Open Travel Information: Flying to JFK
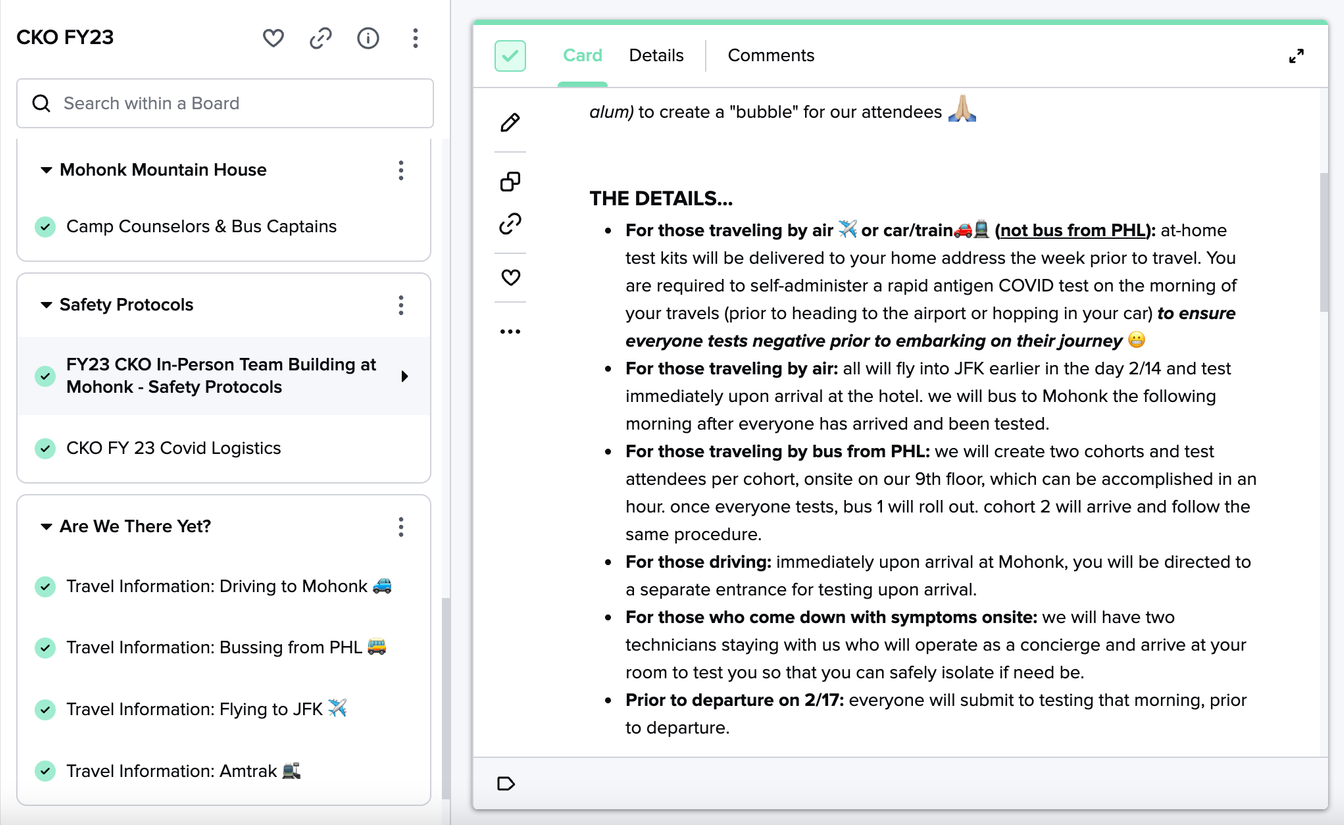 click(207, 710)
